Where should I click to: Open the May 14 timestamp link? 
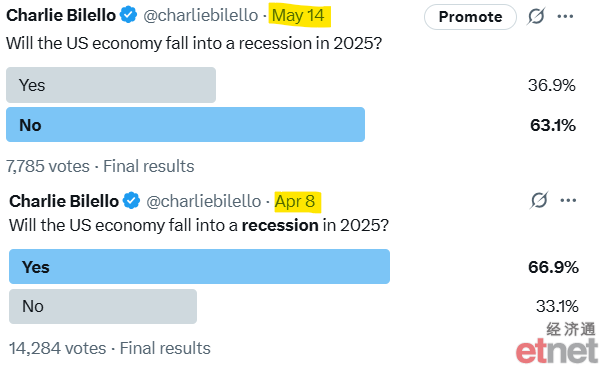[298, 16]
